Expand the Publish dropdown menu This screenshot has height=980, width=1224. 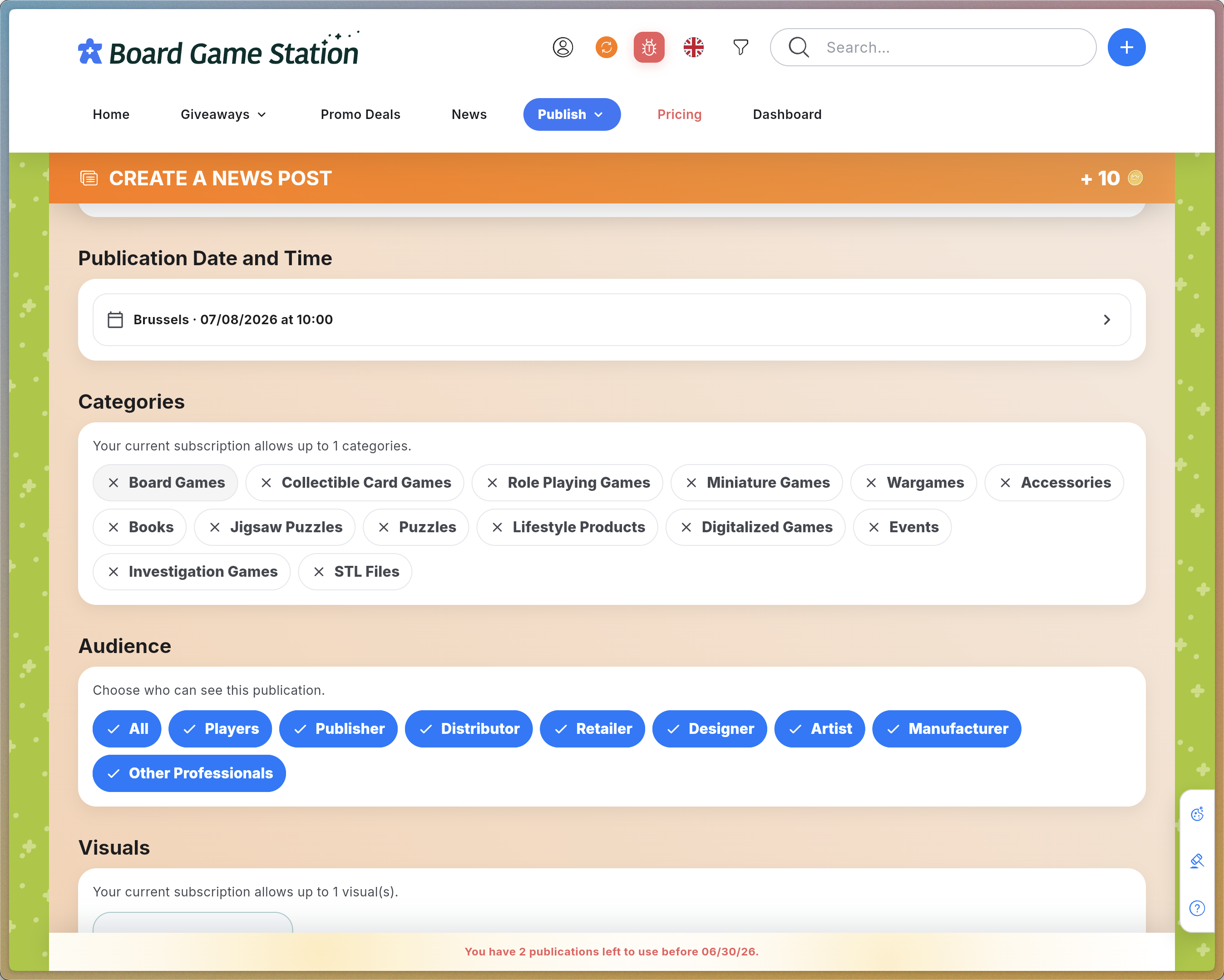coord(572,115)
